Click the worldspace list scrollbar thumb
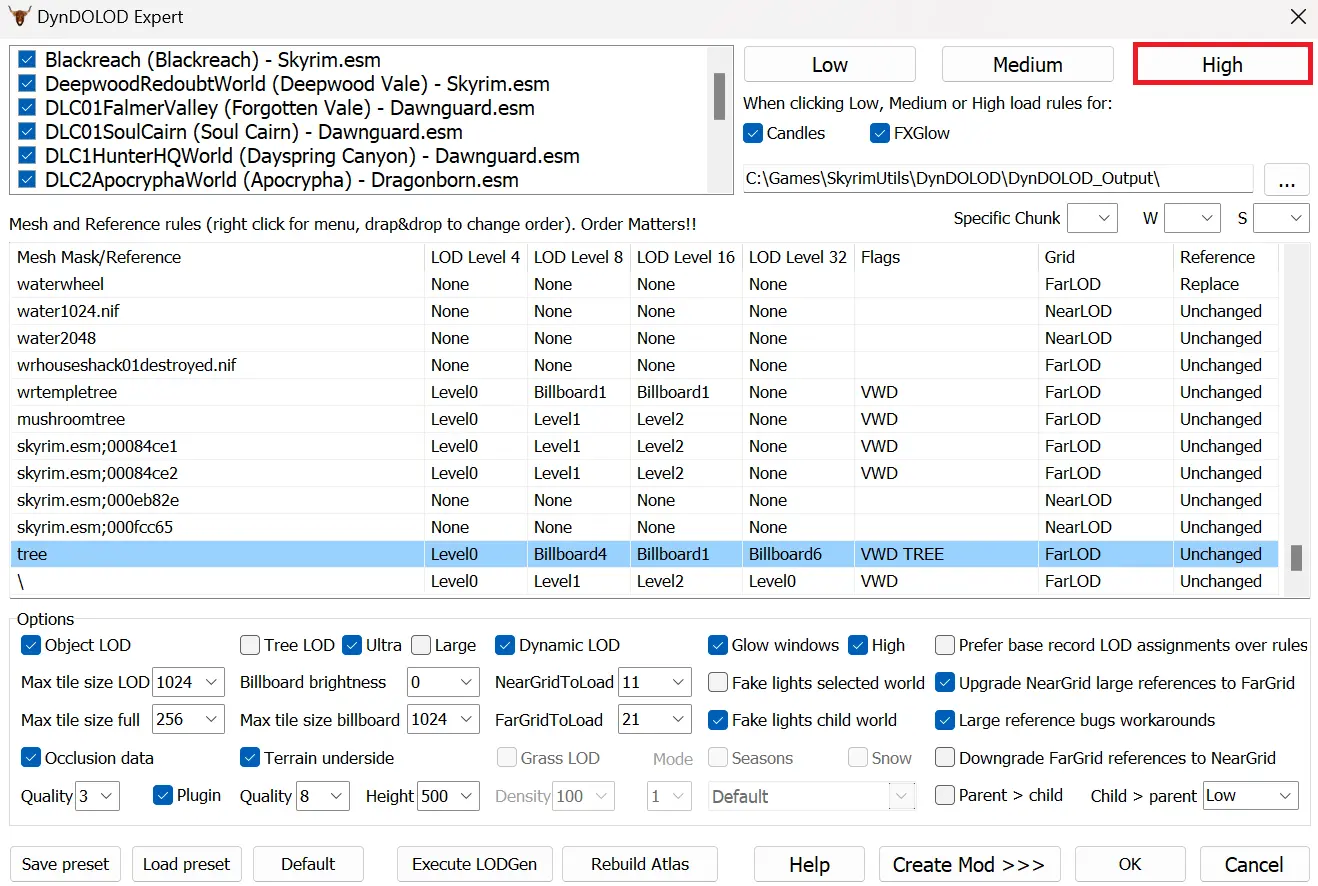Viewport: 1318px width, 886px height. pos(719,96)
